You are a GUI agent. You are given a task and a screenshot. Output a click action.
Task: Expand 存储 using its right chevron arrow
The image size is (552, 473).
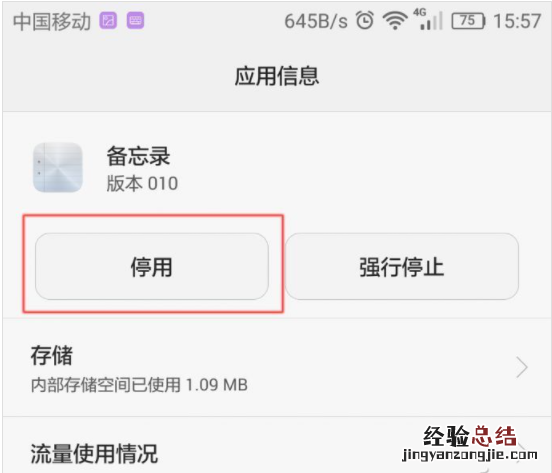[522, 367]
